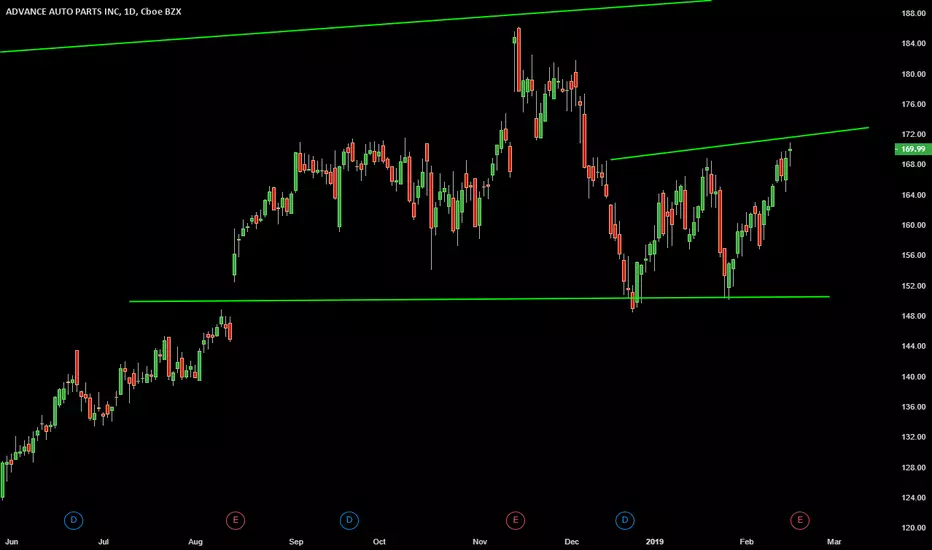The height and width of the screenshot is (550, 932).
Task: Click the 124.00 price axis label
Action: 913,498
